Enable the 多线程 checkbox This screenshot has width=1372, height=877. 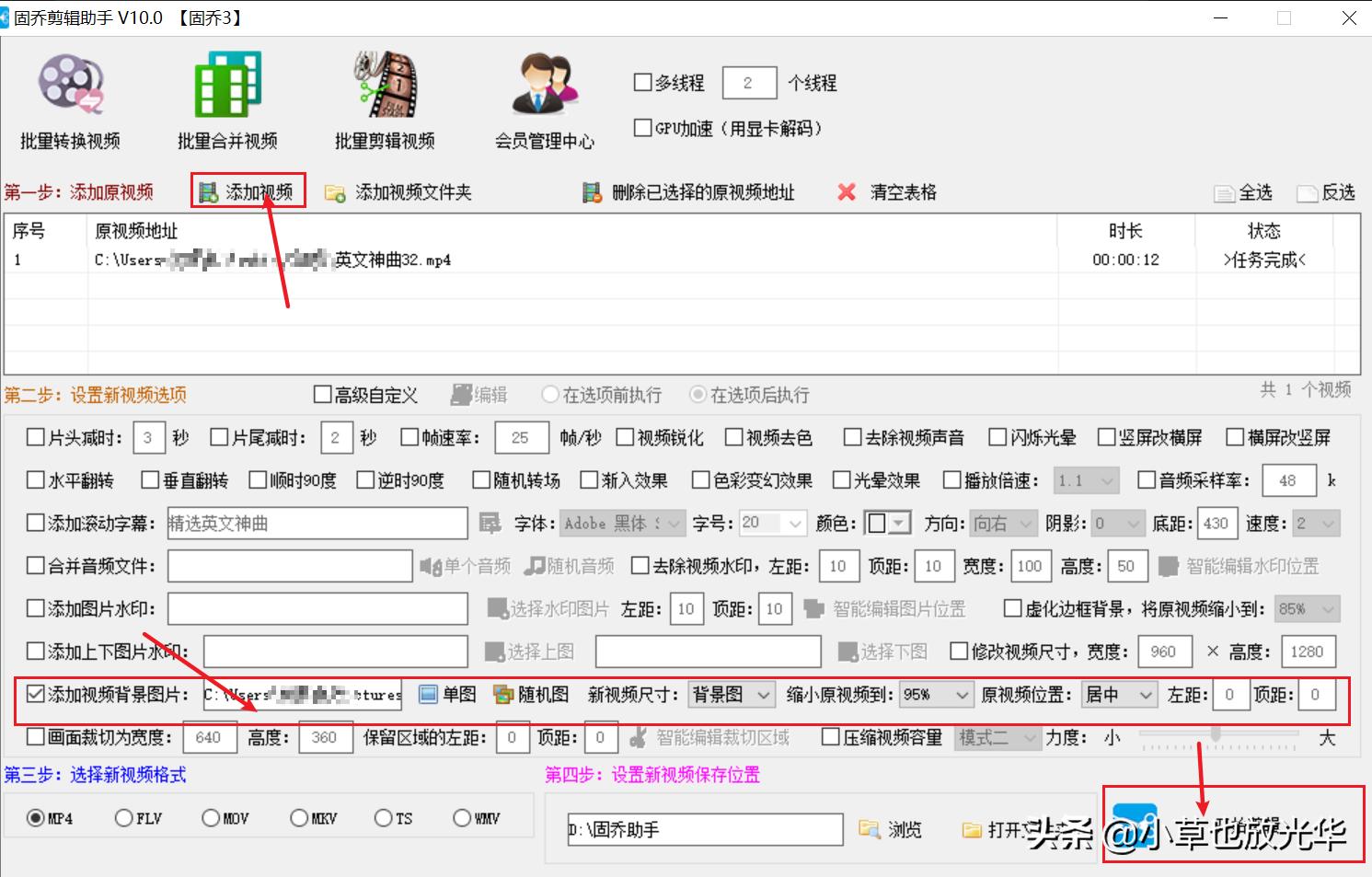coord(641,82)
